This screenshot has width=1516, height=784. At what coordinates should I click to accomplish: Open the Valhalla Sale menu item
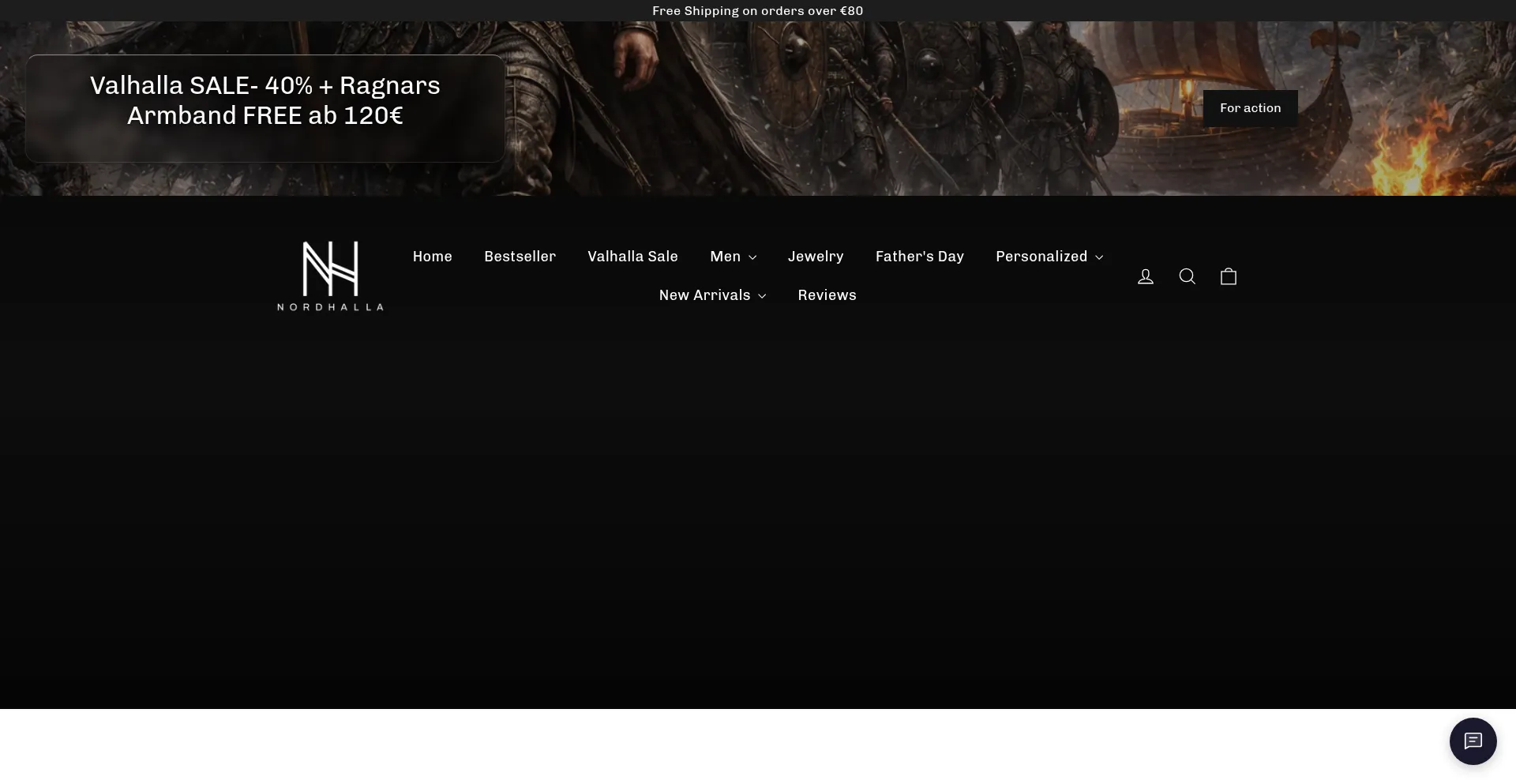pyautogui.click(x=632, y=257)
